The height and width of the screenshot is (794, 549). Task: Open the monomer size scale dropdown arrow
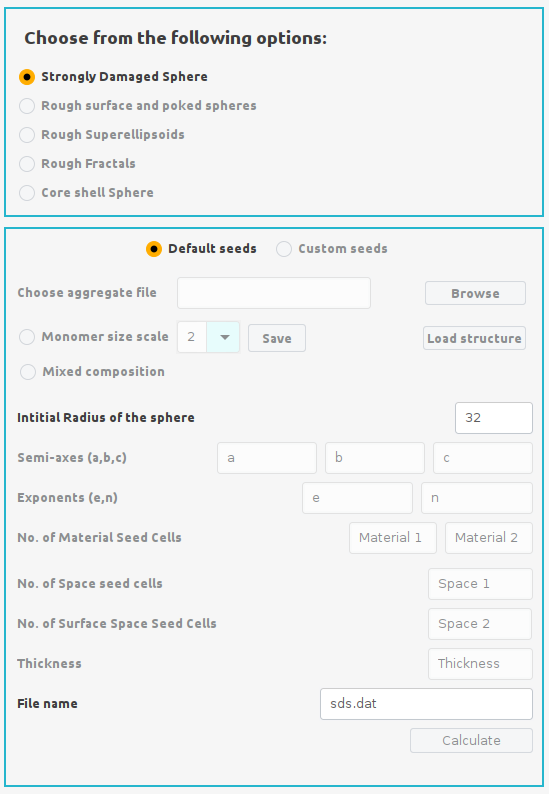tap(223, 337)
